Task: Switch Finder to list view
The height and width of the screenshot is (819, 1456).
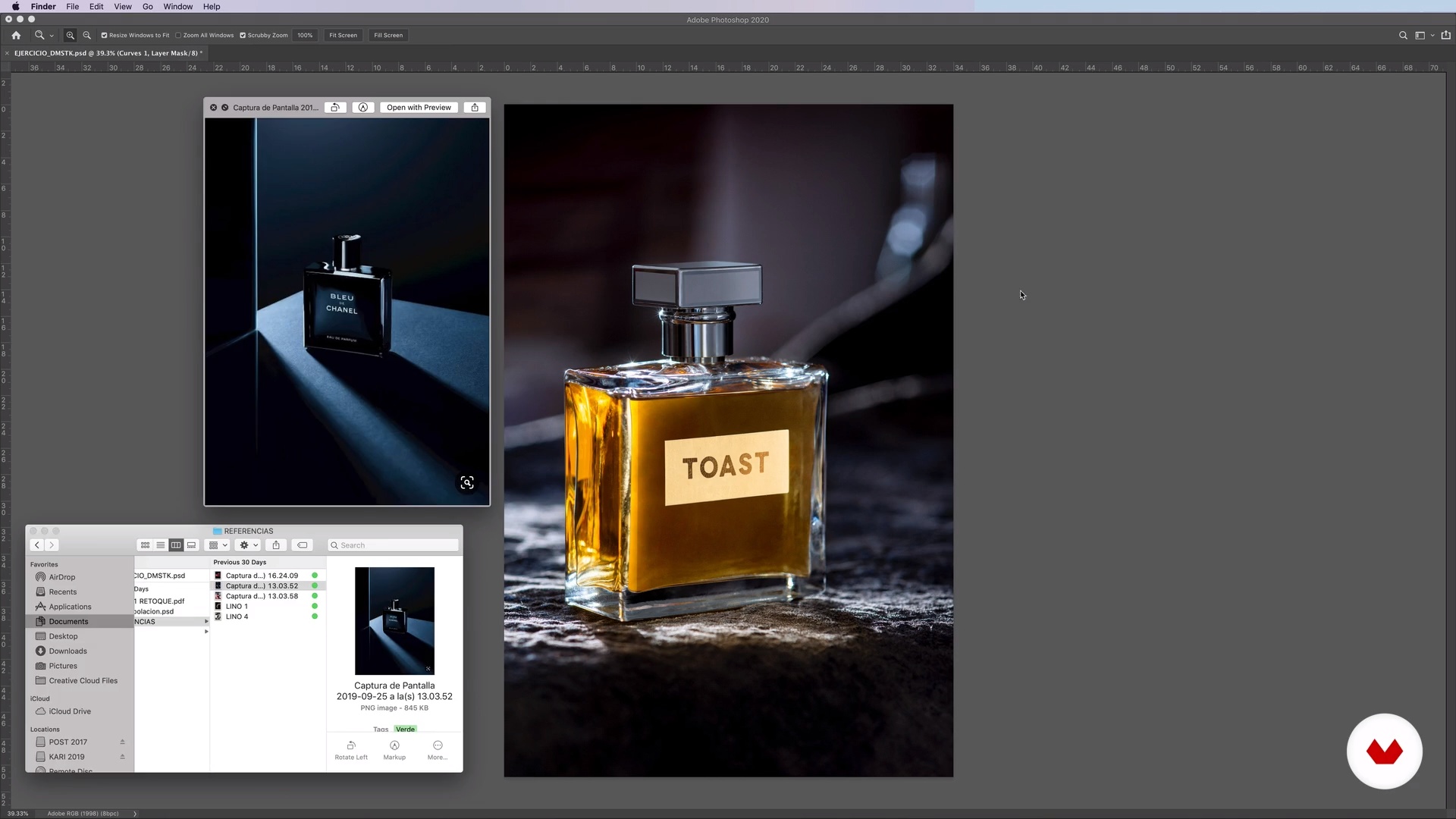Action: 160,545
